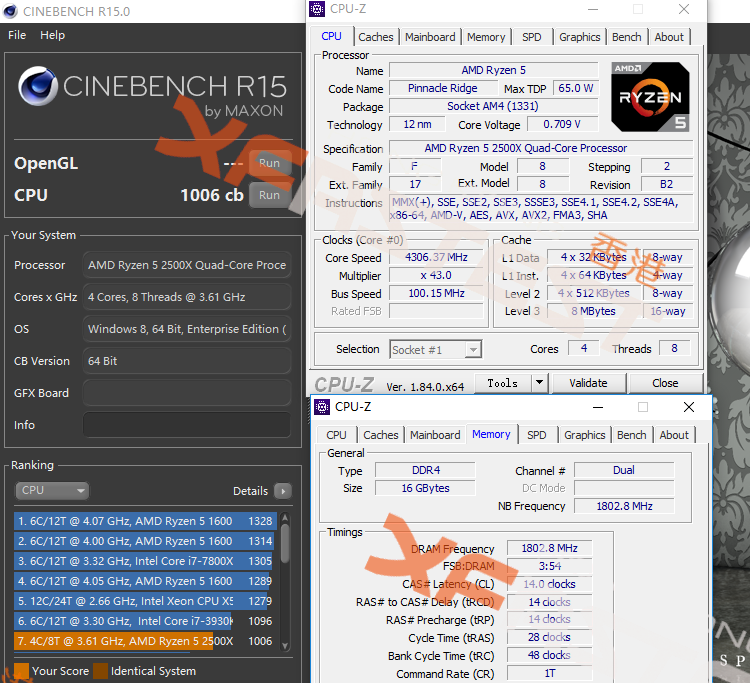Click the AMD Ryzen 5 logo image

[650, 97]
